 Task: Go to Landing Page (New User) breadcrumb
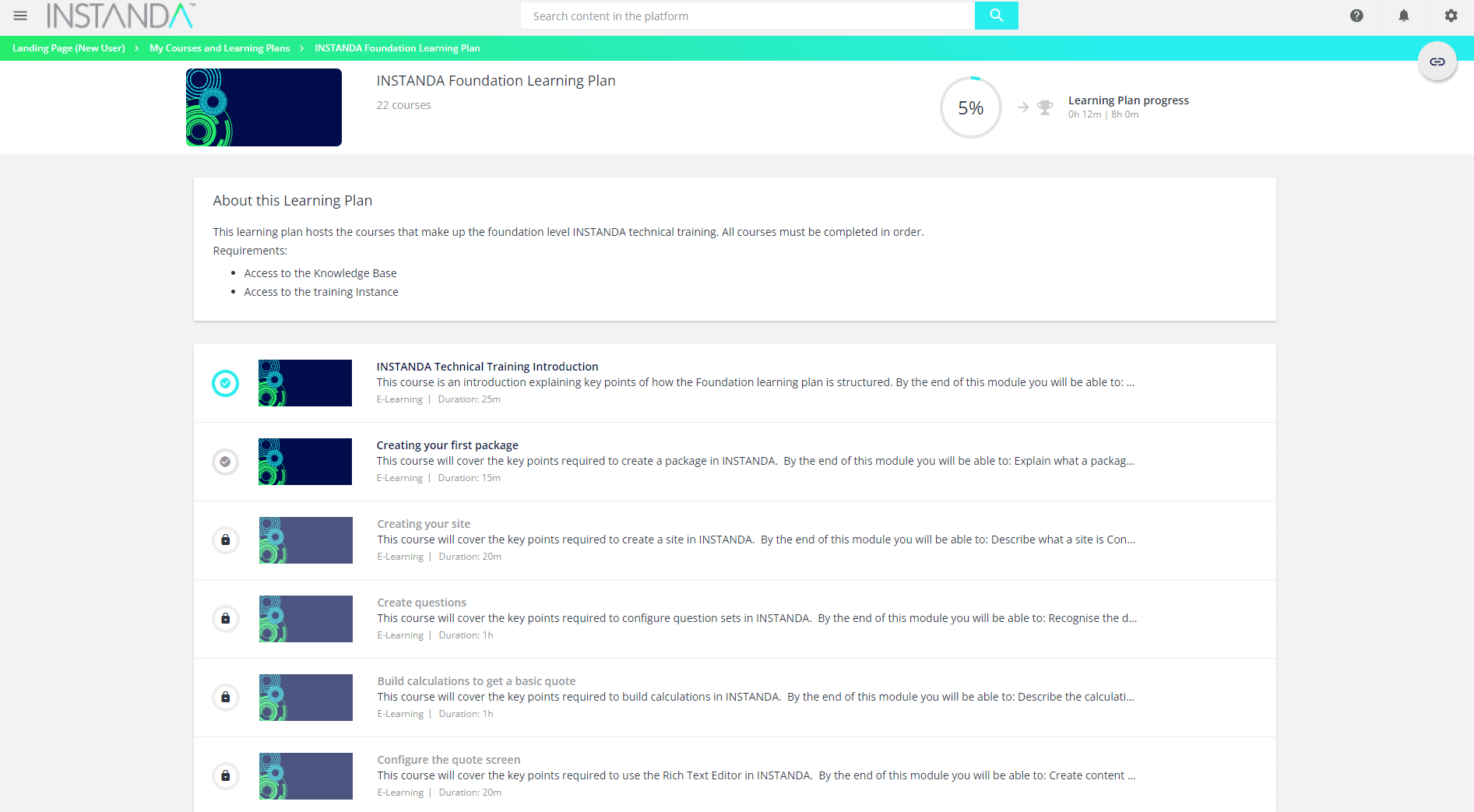tap(69, 48)
